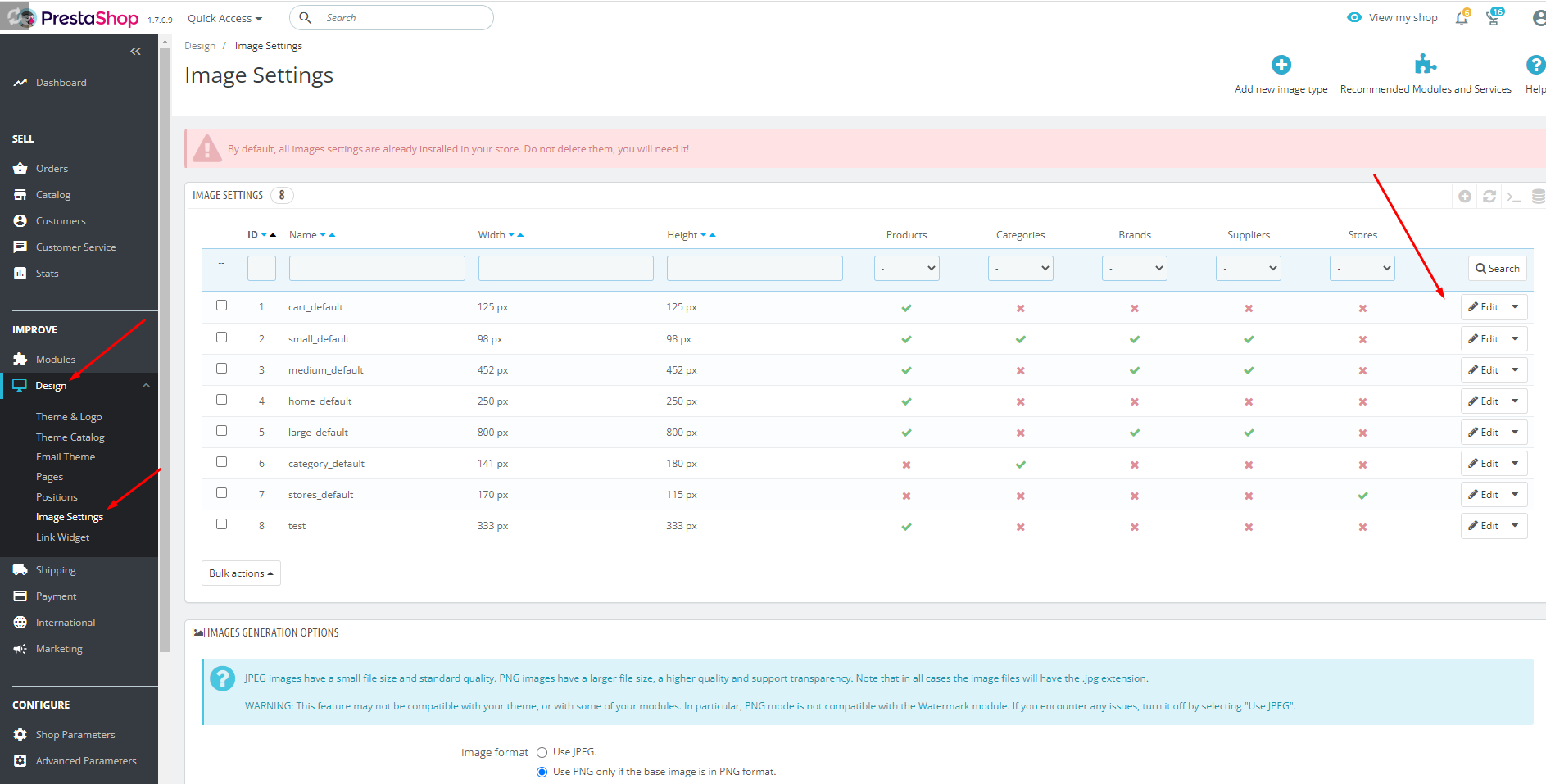Click the notifications bell icon
Screen dimensions: 1546x784
pos(1461,18)
